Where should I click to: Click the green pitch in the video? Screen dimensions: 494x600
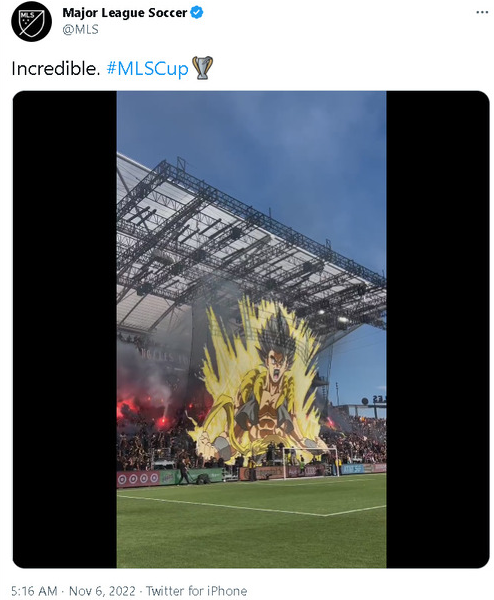(x=251, y=524)
